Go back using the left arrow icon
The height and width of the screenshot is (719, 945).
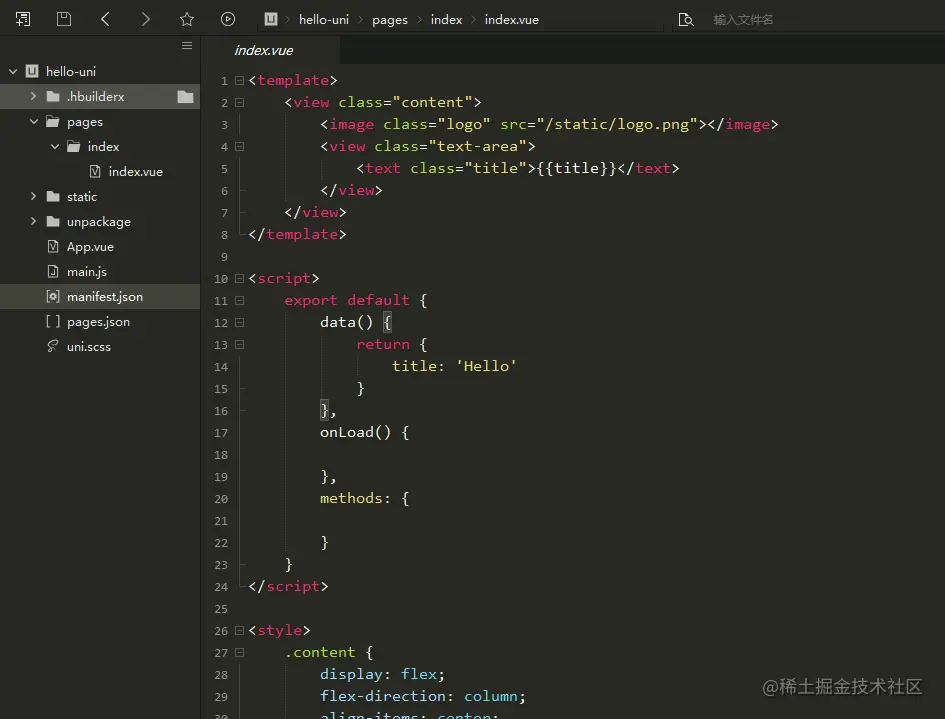tap(105, 19)
